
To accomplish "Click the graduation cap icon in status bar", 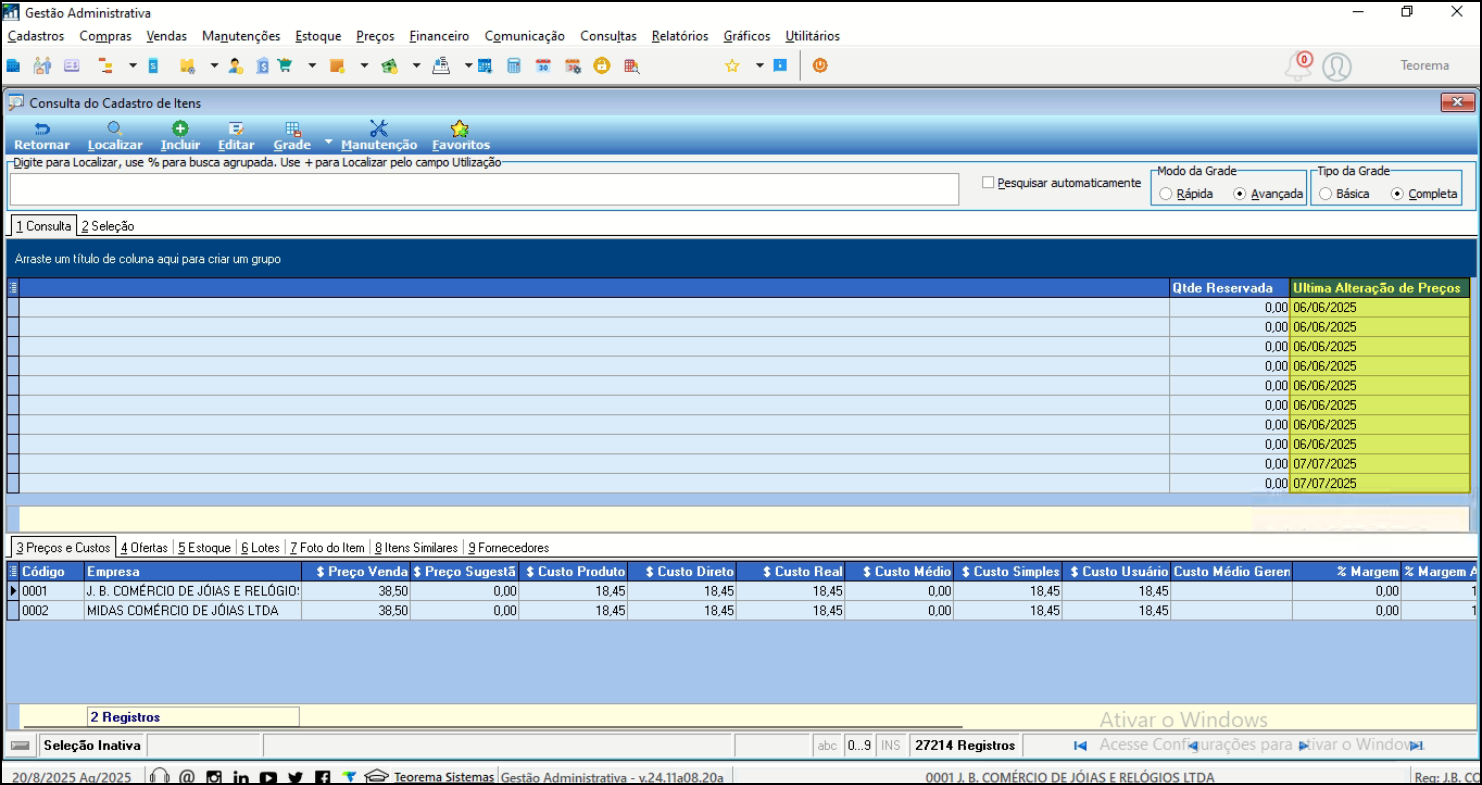I will click(376, 776).
